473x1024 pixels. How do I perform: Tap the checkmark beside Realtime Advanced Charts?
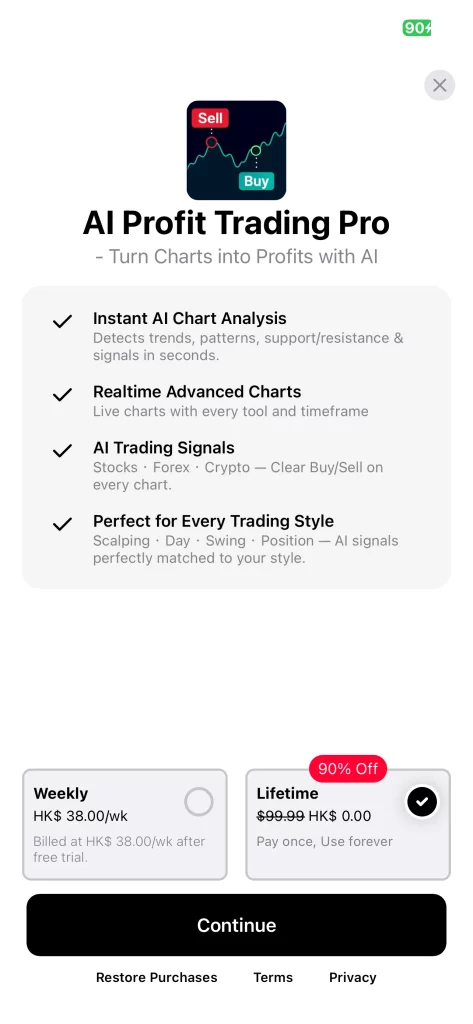pyautogui.click(x=63, y=394)
